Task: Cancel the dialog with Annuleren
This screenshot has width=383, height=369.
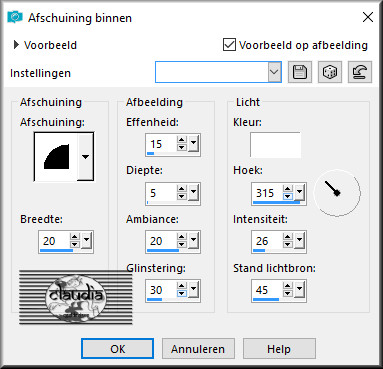Action: tap(198, 349)
